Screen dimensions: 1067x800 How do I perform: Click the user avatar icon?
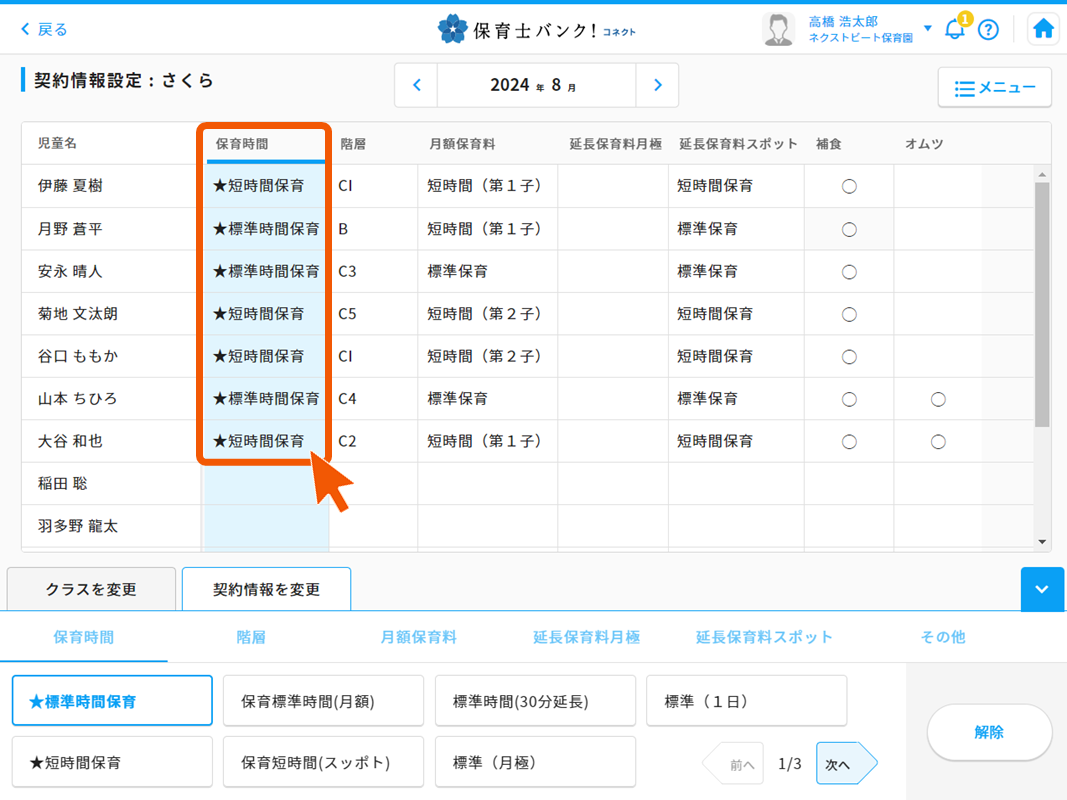778,29
